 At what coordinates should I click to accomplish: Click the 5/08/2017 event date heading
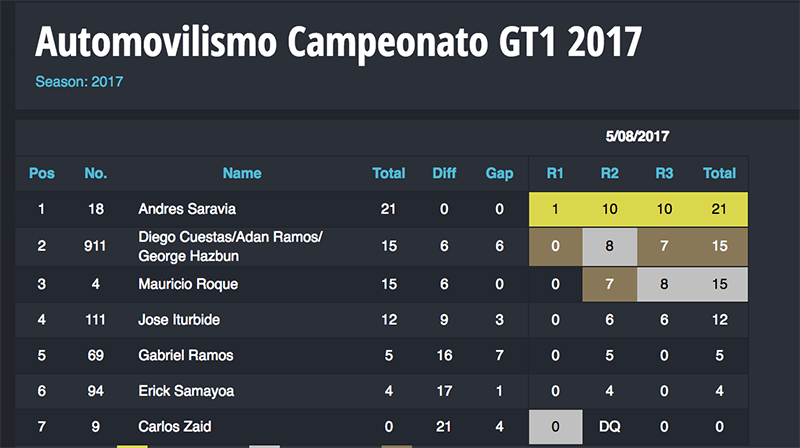pyautogui.click(x=637, y=137)
